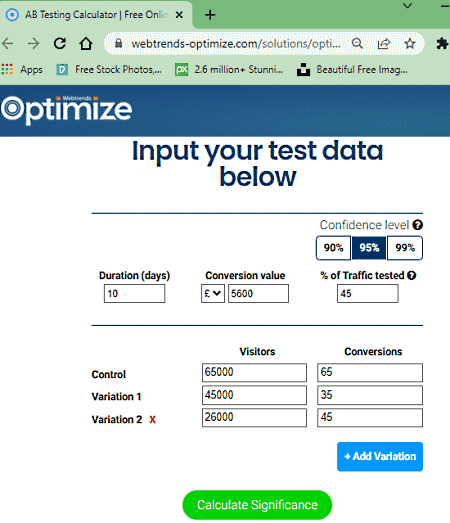Choose the 95% confidence level
This screenshot has height=523, width=450.
tap(369, 248)
